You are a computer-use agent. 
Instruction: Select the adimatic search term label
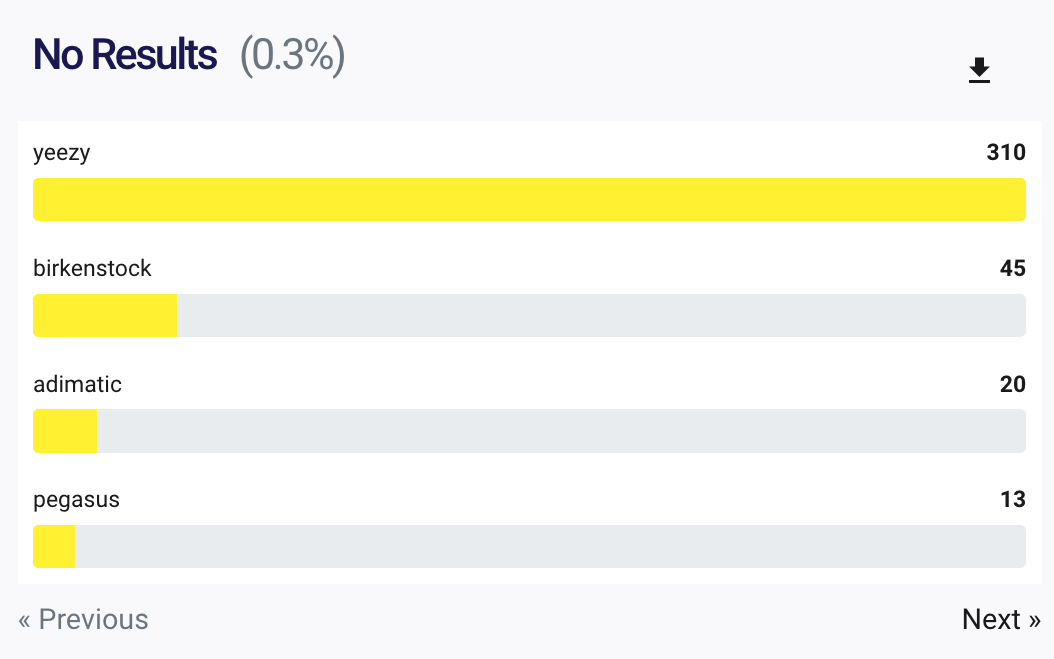[x=77, y=384]
